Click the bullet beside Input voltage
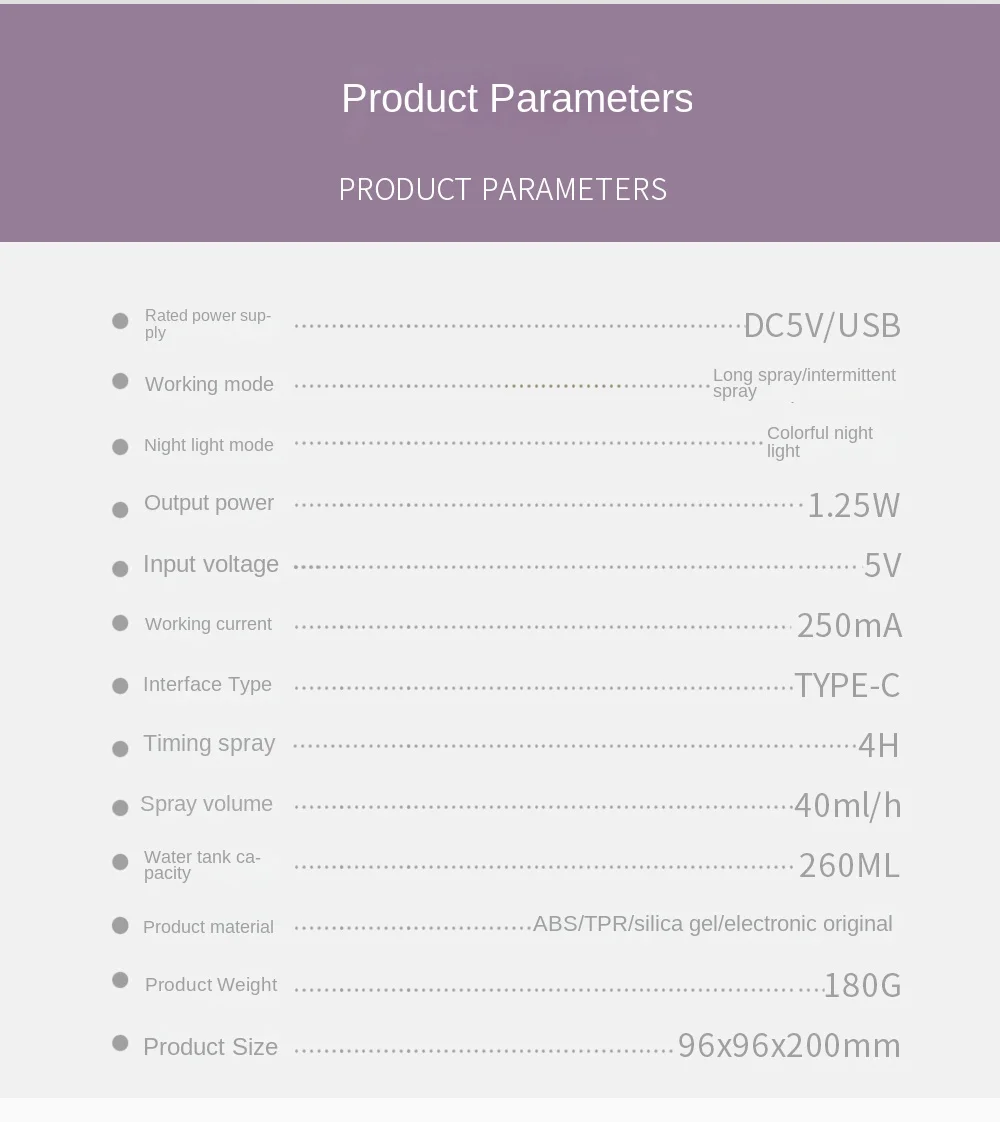This screenshot has width=1000, height=1122. (x=120, y=569)
